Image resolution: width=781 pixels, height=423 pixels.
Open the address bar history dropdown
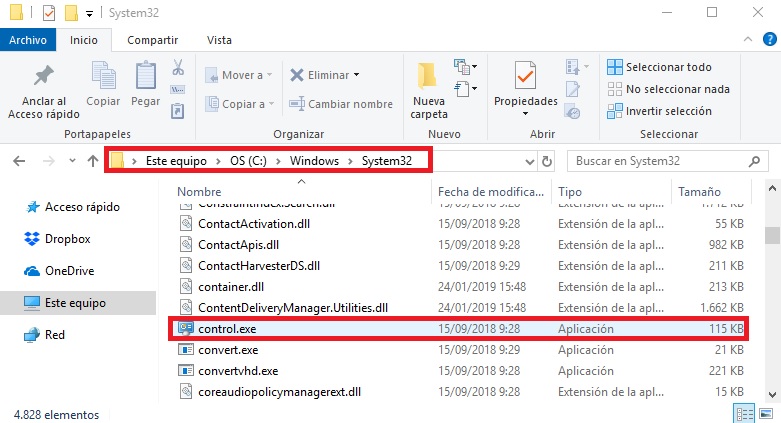point(527,160)
